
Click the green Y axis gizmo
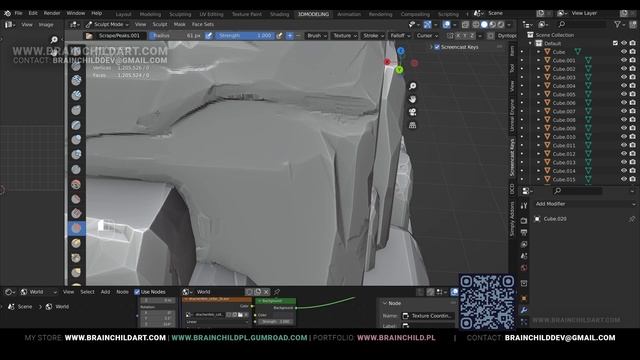(x=400, y=70)
